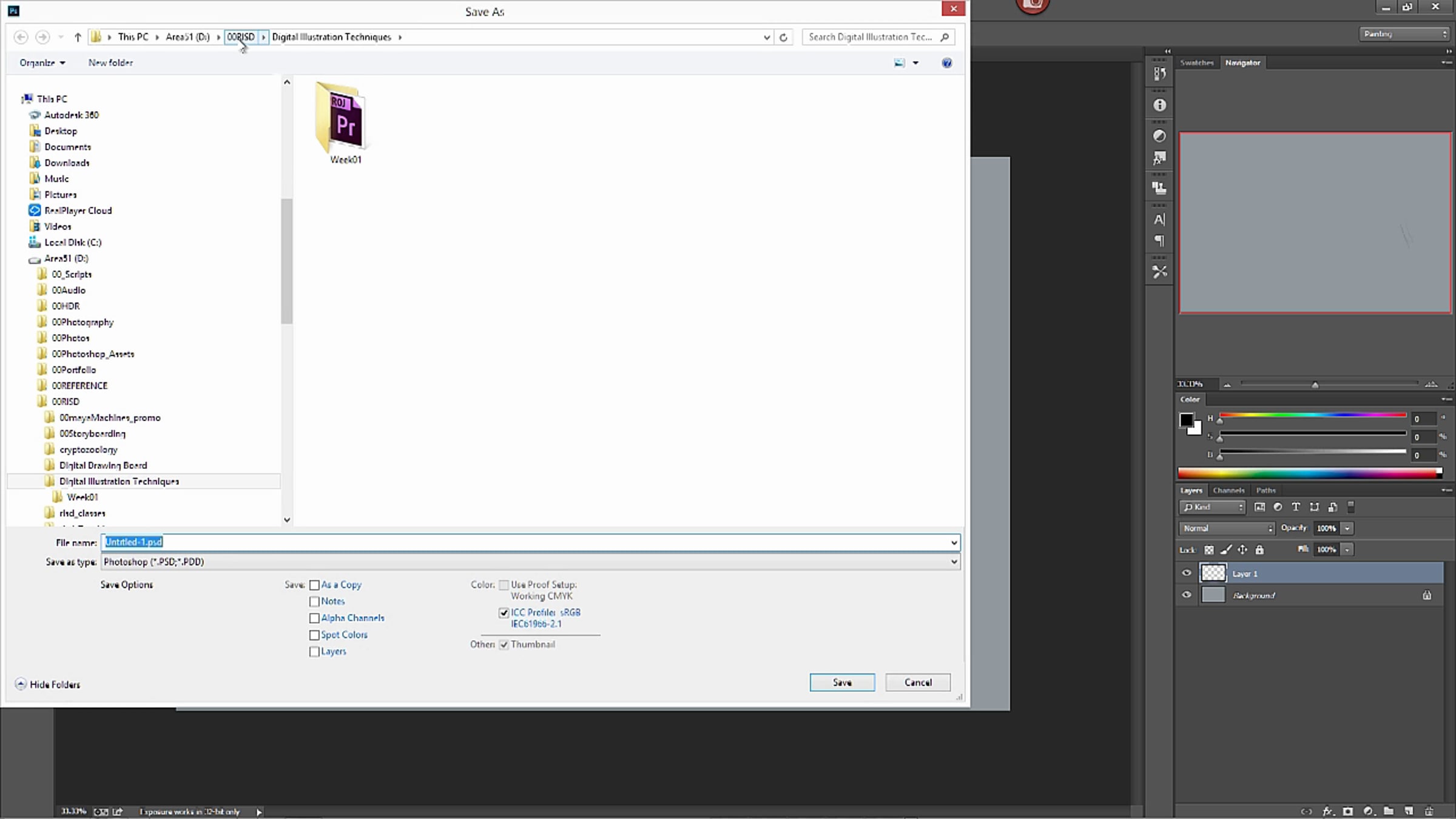
Task: Uncheck the ICC Profile sRGB checkbox
Action: tap(504, 613)
